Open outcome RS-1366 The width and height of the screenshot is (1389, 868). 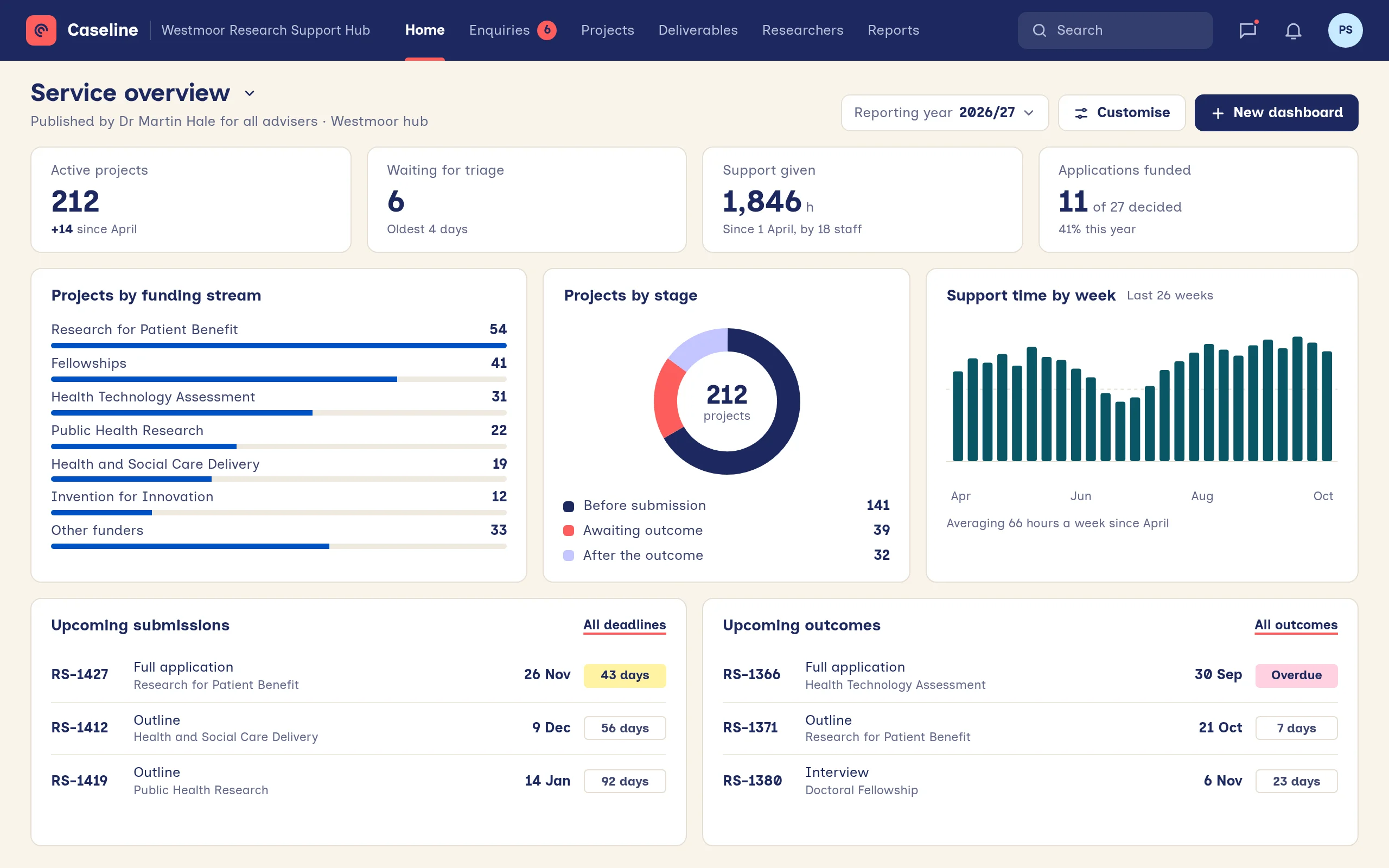point(1030,675)
